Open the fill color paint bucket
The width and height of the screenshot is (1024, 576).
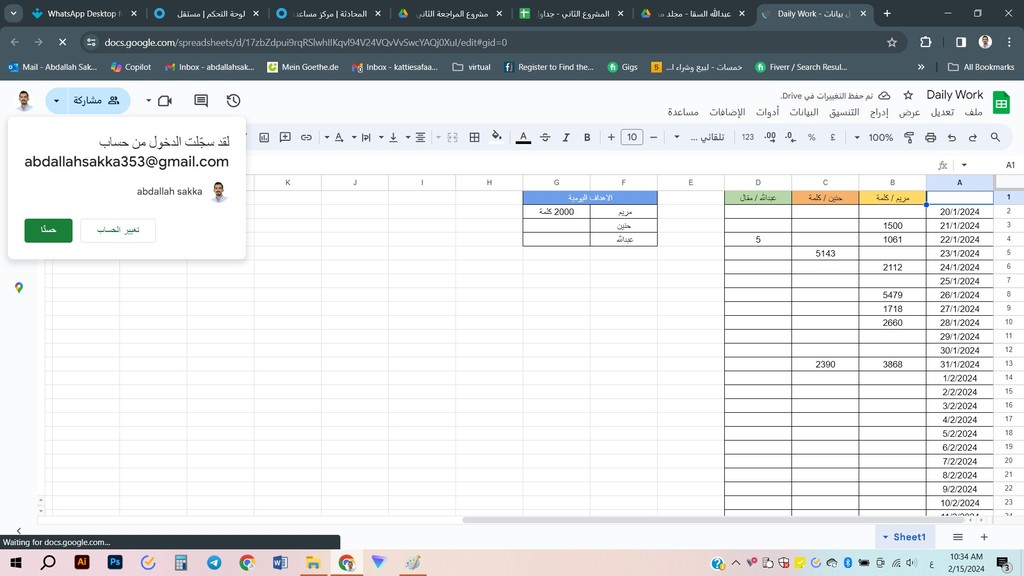(x=497, y=137)
